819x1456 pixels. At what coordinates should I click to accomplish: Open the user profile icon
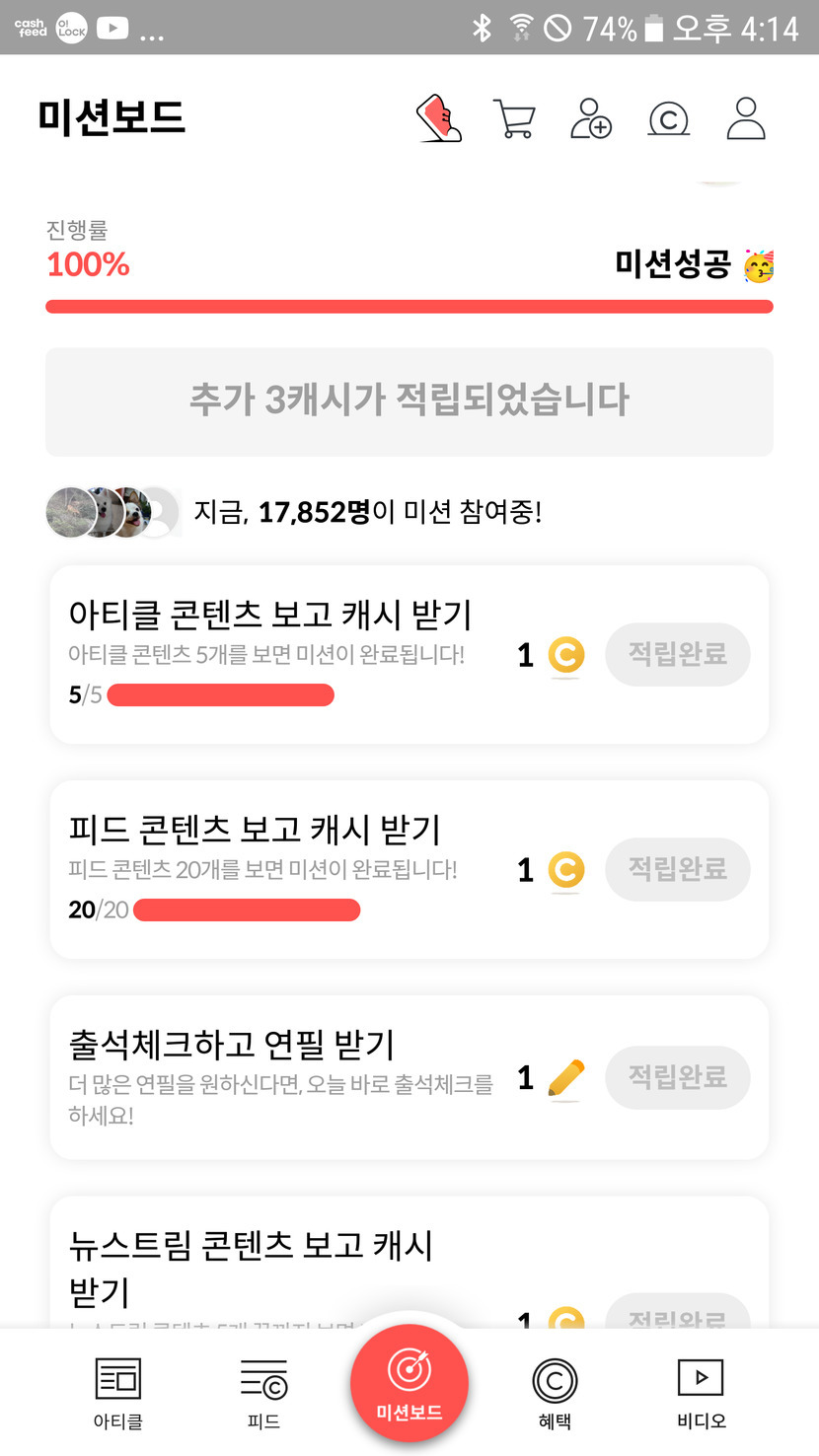[746, 119]
